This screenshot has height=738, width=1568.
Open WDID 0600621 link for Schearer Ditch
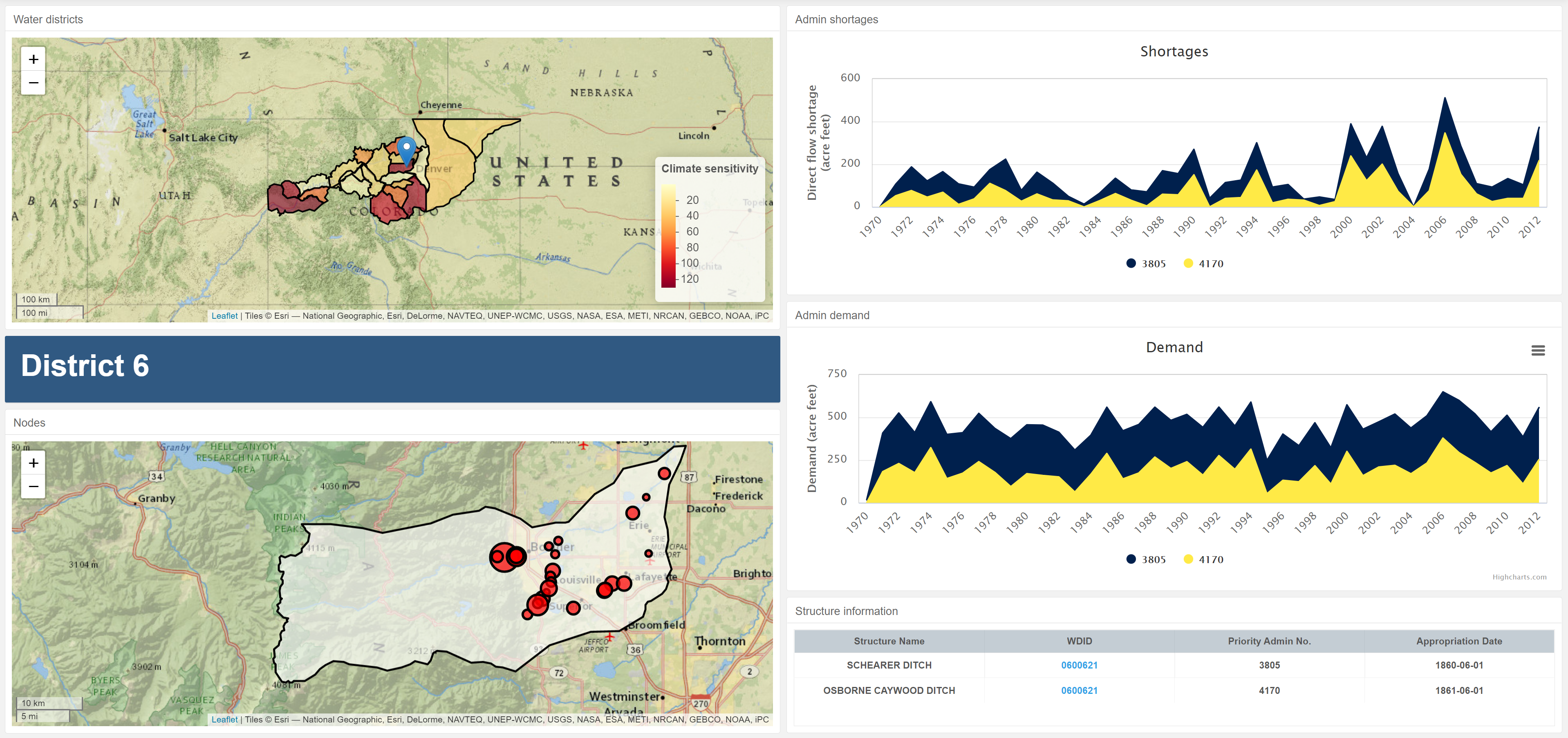click(1079, 665)
